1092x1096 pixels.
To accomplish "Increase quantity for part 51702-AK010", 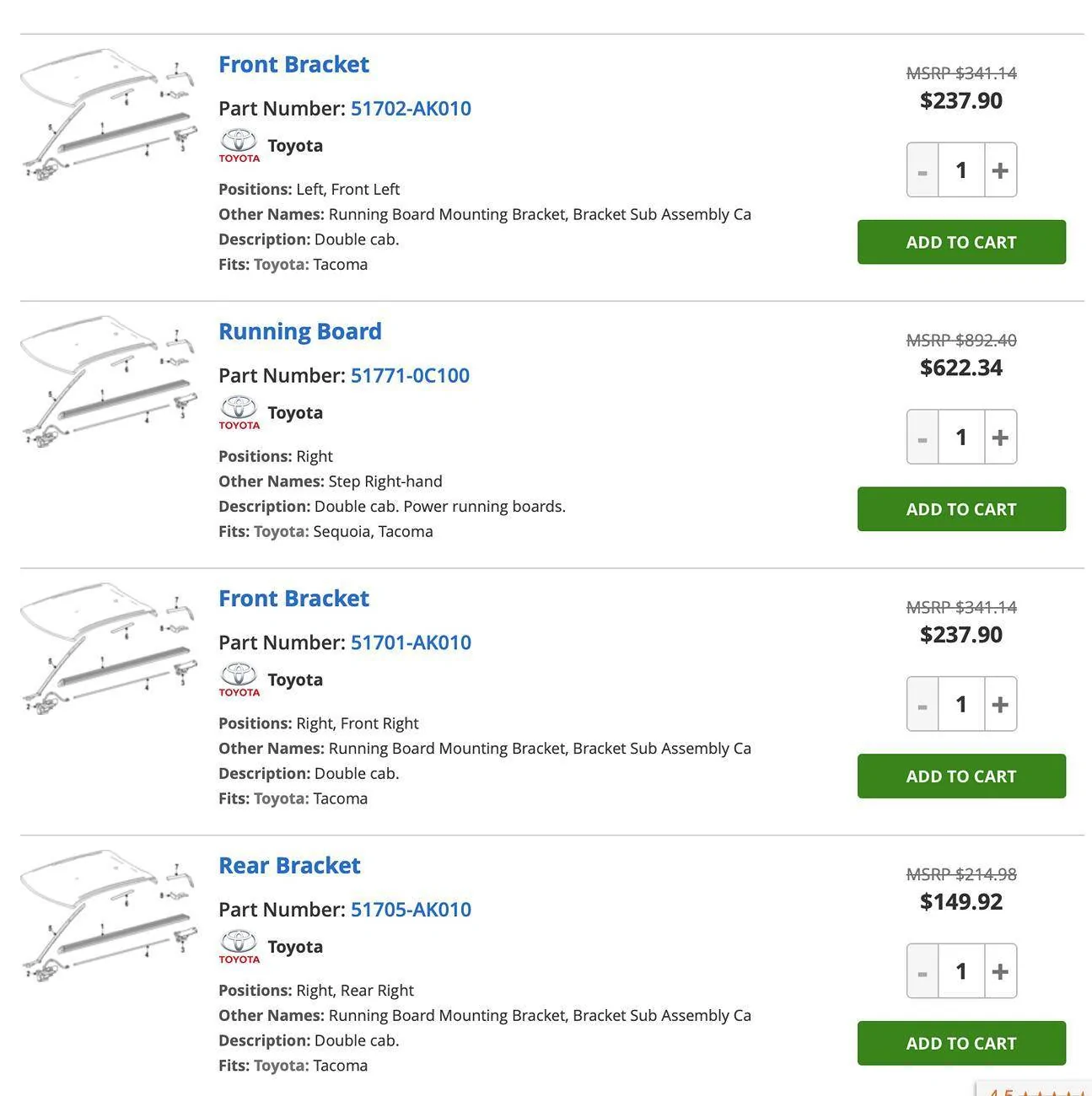I will [x=1000, y=170].
